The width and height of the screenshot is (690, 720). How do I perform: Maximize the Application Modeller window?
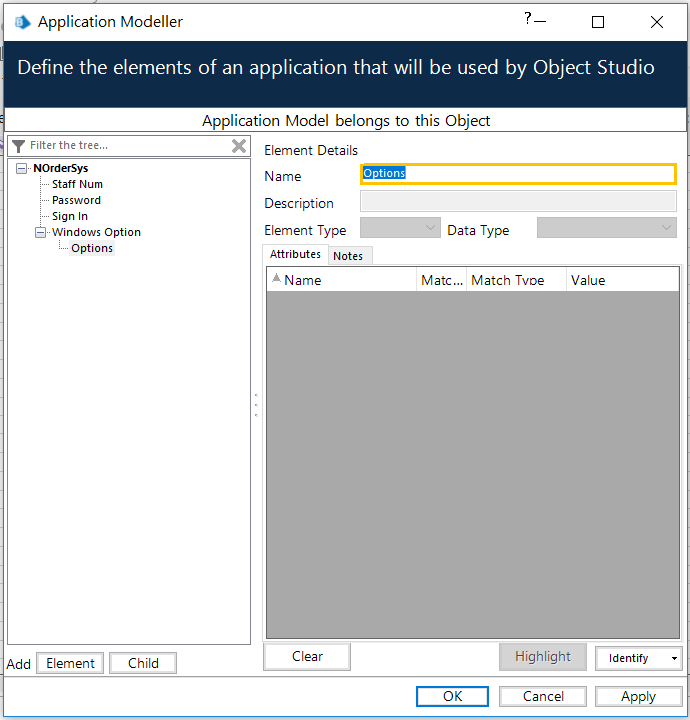click(598, 22)
